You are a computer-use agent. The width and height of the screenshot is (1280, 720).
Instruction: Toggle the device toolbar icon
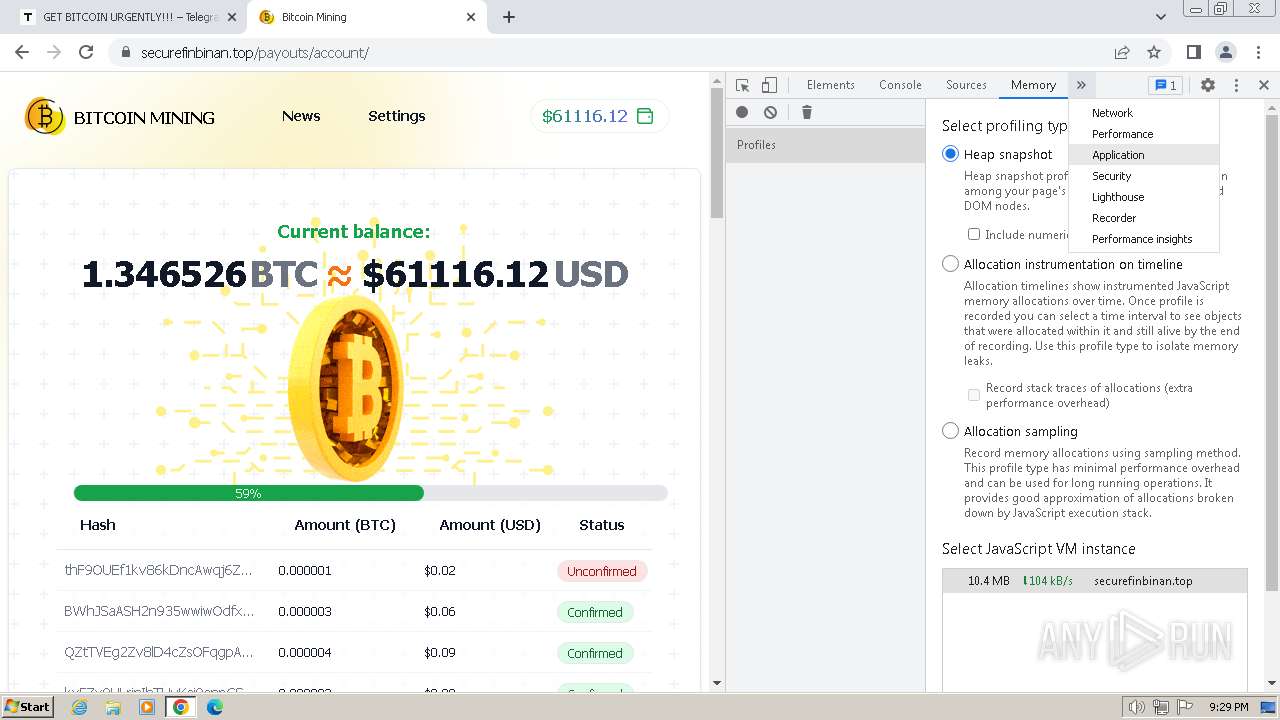pos(769,85)
